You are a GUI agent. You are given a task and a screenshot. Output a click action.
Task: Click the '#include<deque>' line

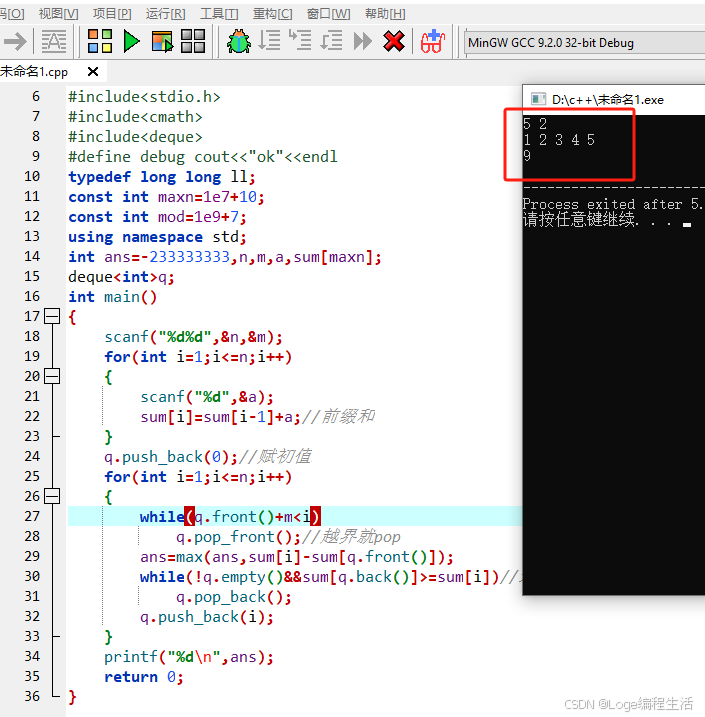pos(135,137)
